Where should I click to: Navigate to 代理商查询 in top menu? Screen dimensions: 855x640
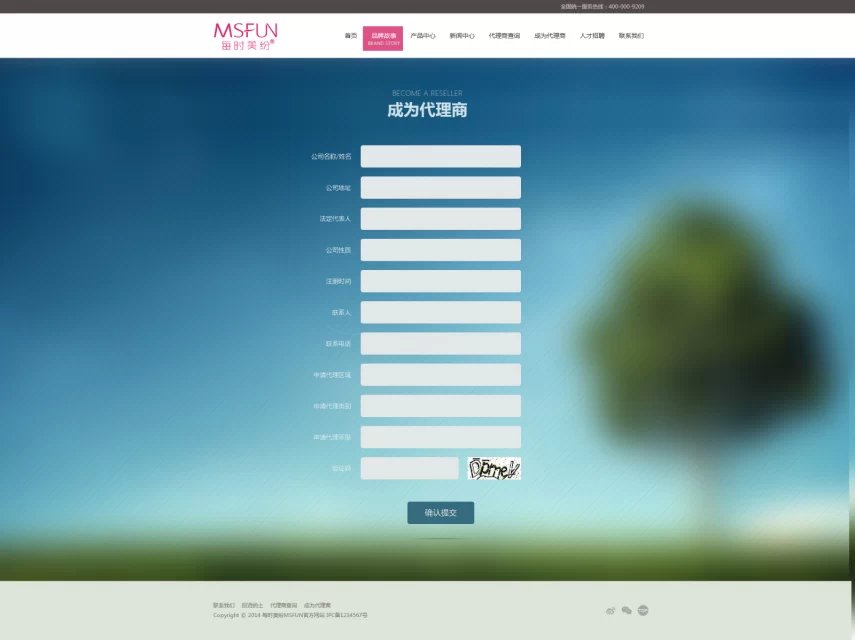(504, 36)
